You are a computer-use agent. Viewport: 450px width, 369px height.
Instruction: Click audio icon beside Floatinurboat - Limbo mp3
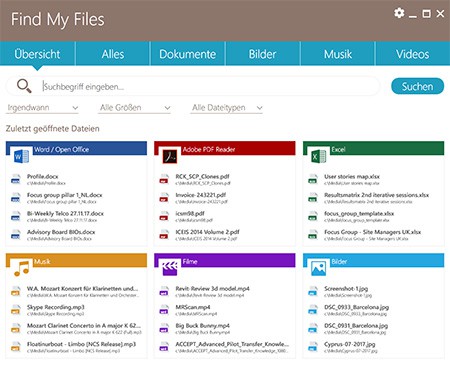click(16, 347)
